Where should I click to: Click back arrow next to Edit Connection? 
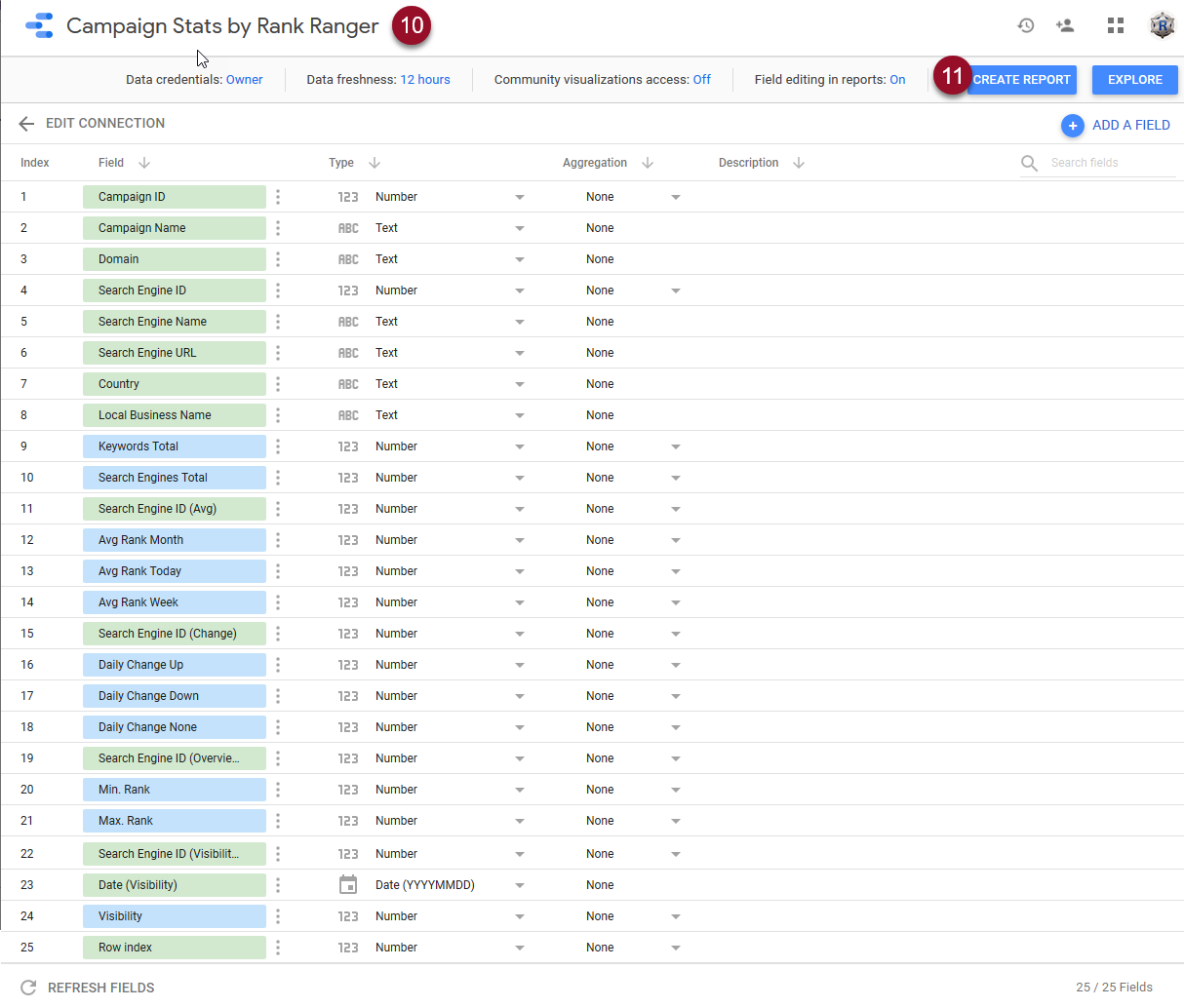pyautogui.click(x=26, y=124)
